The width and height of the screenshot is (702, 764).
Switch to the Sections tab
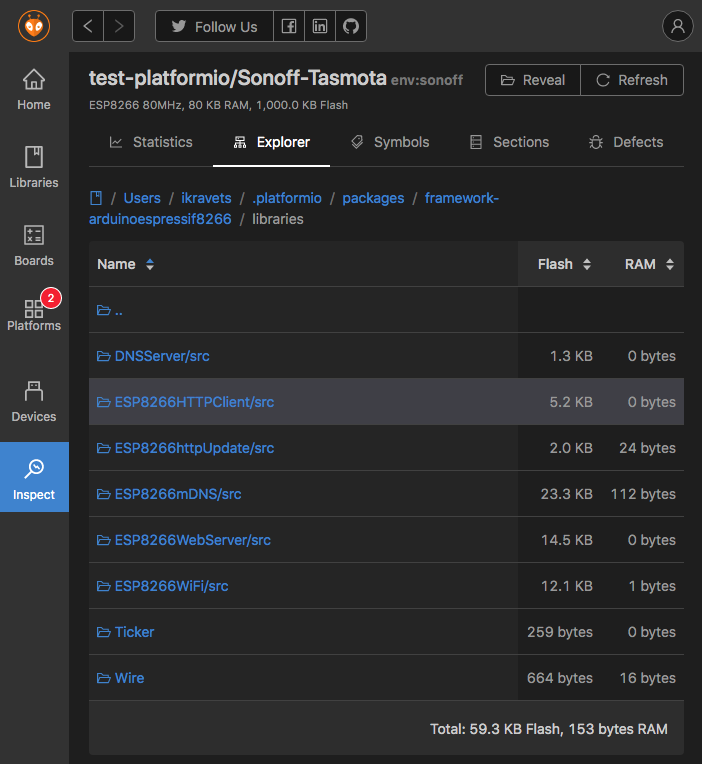[509, 142]
